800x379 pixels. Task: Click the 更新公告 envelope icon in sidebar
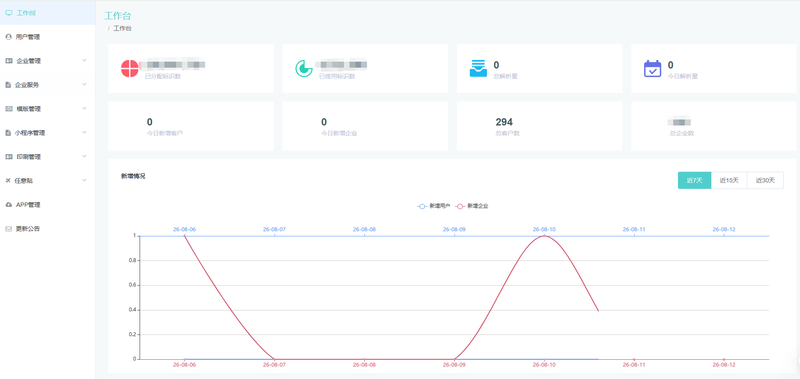click(x=8, y=229)
